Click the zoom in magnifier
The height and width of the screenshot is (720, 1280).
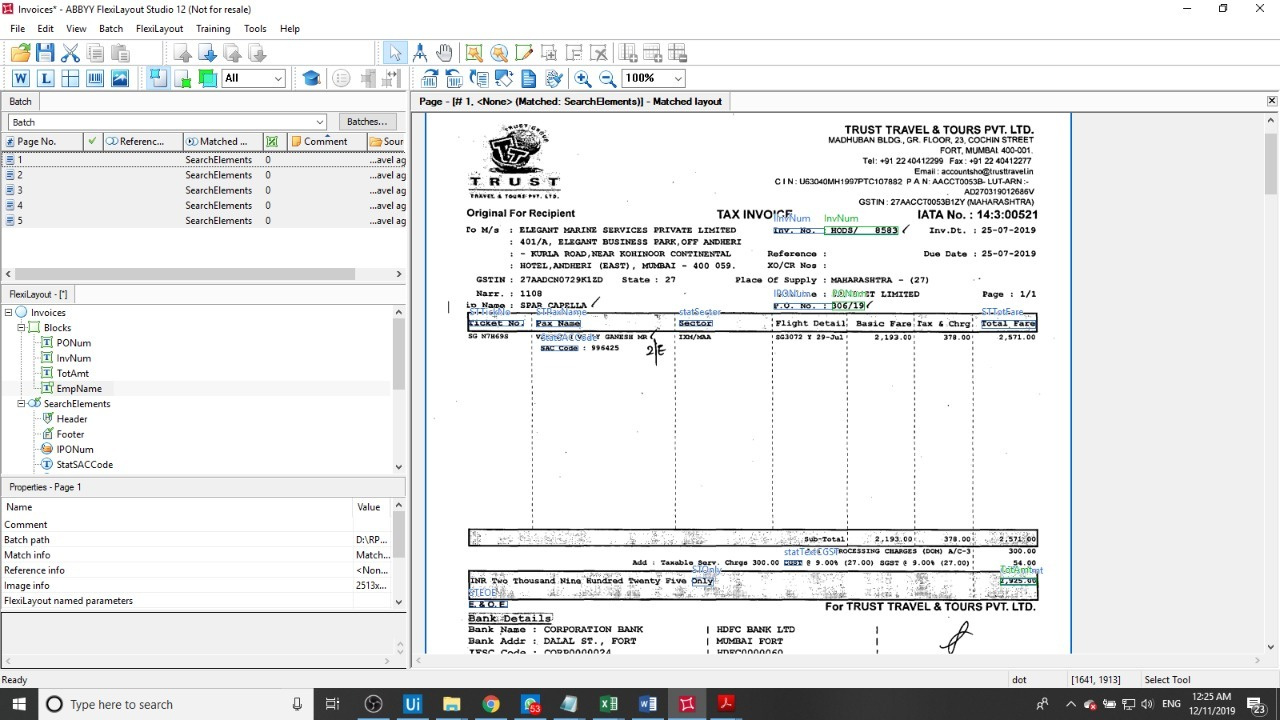(583, 78)
